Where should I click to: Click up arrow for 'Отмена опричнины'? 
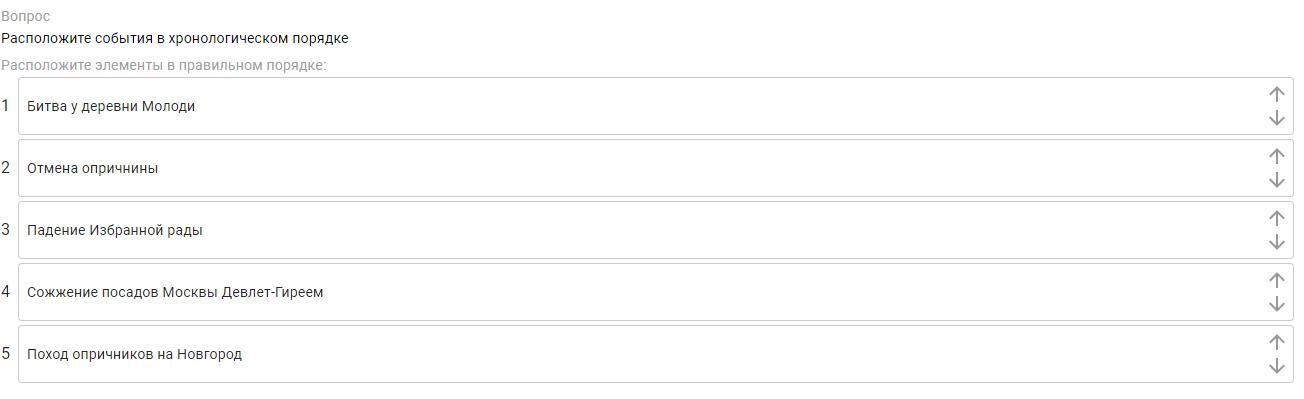click(x=1276, y=156)
